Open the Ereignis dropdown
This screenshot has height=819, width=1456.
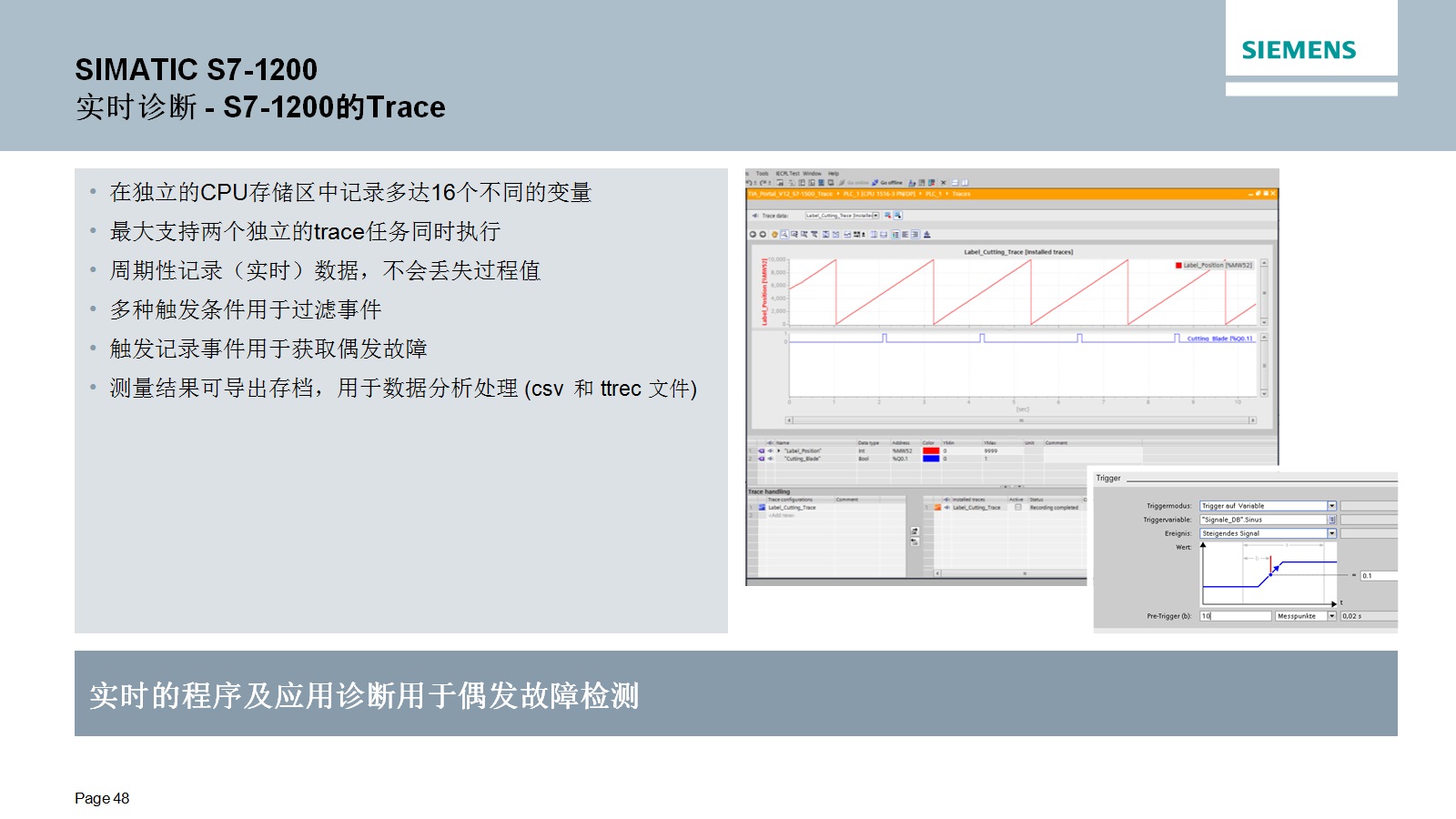point(1332,533)
